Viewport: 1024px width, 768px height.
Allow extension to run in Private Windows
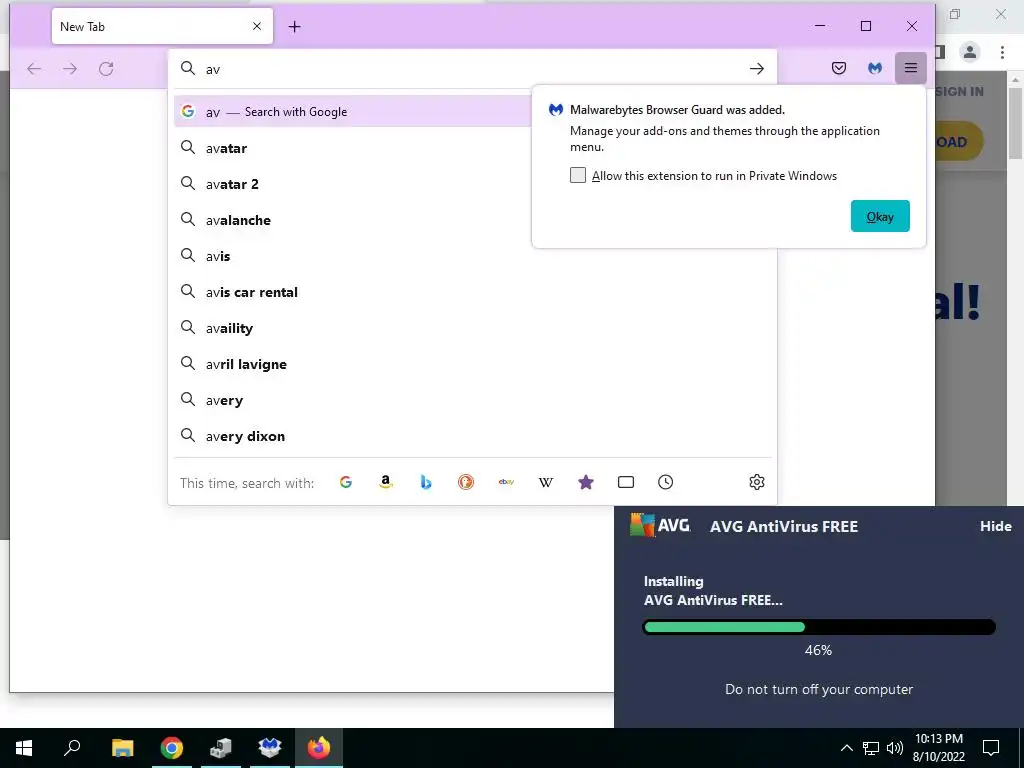point(578,175)
